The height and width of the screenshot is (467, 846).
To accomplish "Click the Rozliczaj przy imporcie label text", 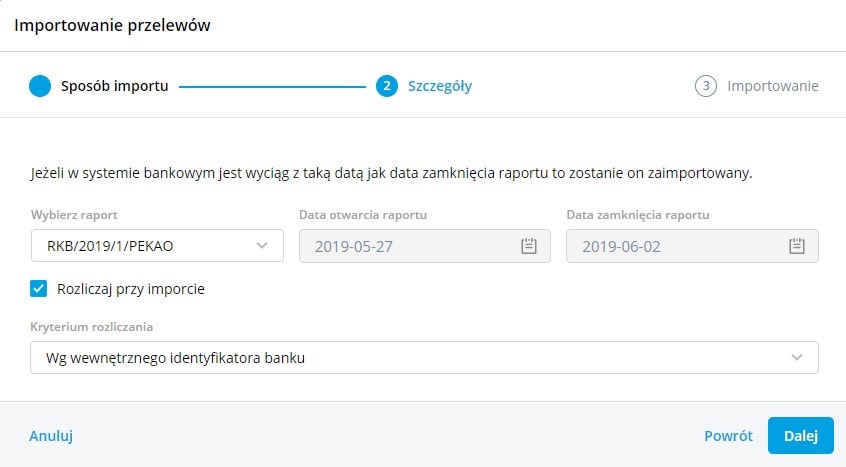I will point(131,289).
